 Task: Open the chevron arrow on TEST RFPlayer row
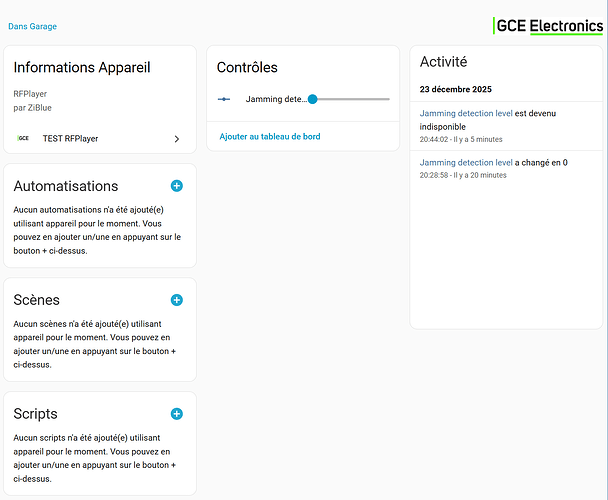click(x=177, y=139)
